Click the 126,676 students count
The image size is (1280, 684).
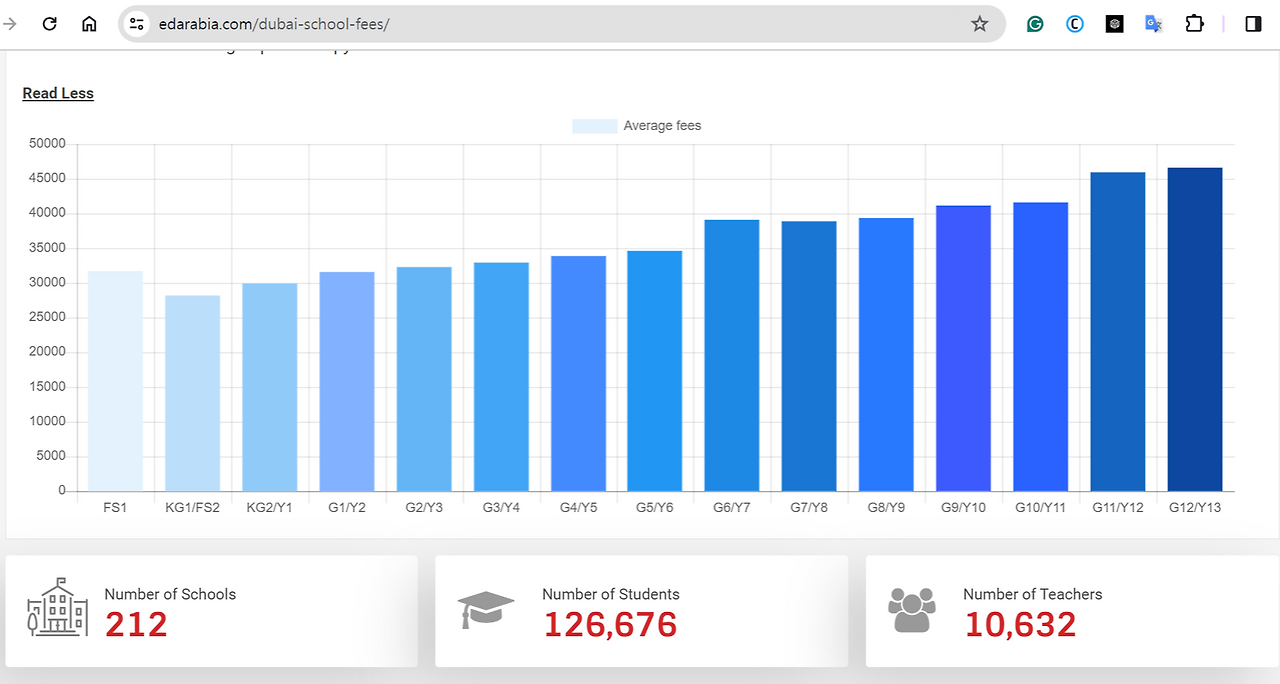(611, 625)
